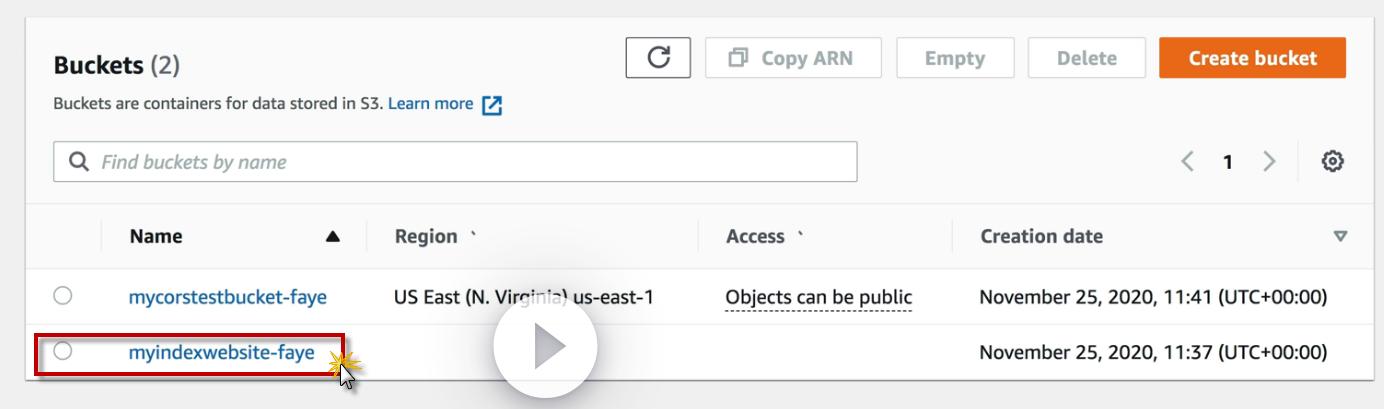Click the play video overlay button
1384x409 pixels.
[x=545, y=348]
